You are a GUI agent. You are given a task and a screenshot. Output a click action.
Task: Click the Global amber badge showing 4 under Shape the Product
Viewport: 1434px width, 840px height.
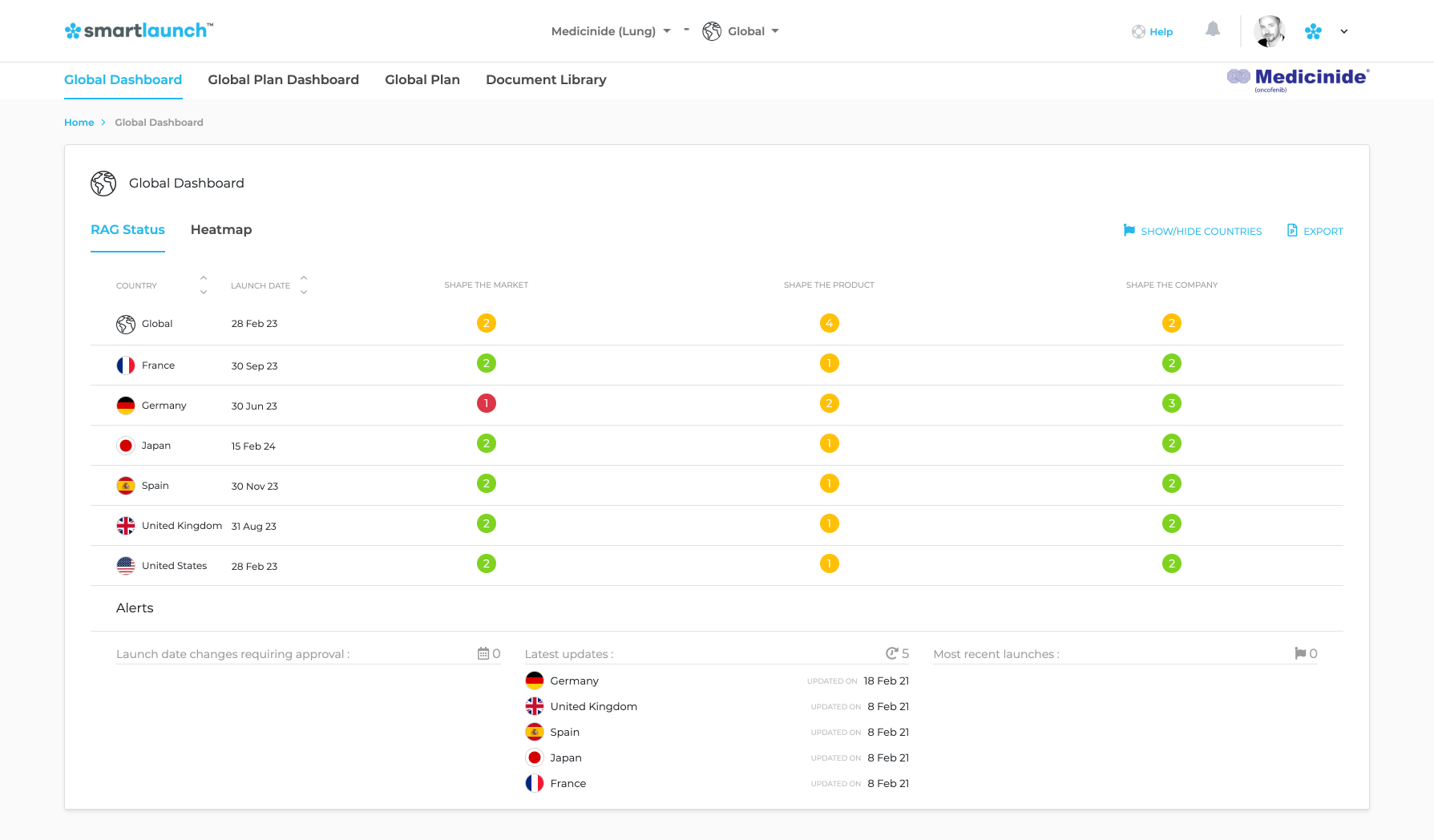coord(830,323)
